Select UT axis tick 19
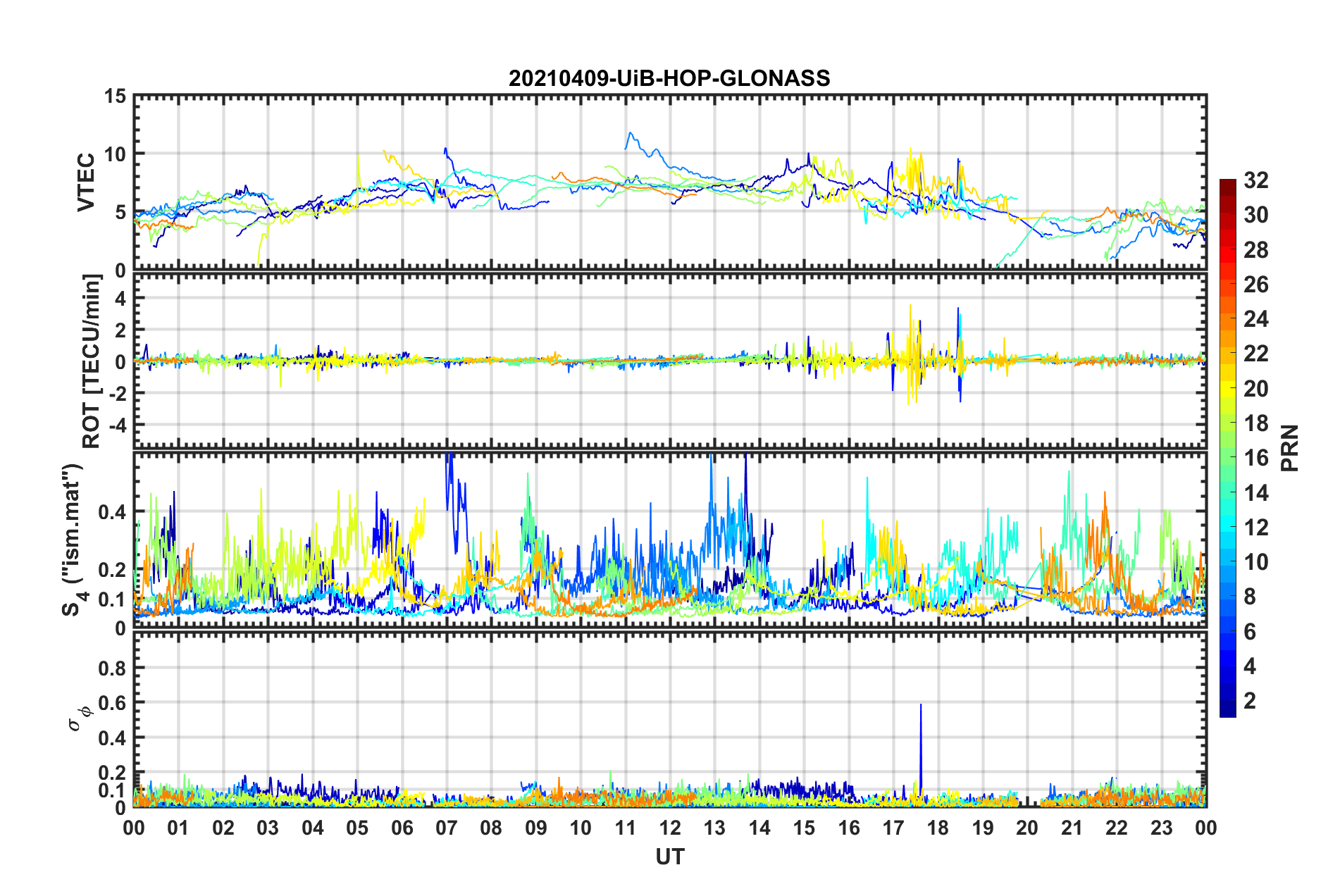1340x896 pixels. 983,827
